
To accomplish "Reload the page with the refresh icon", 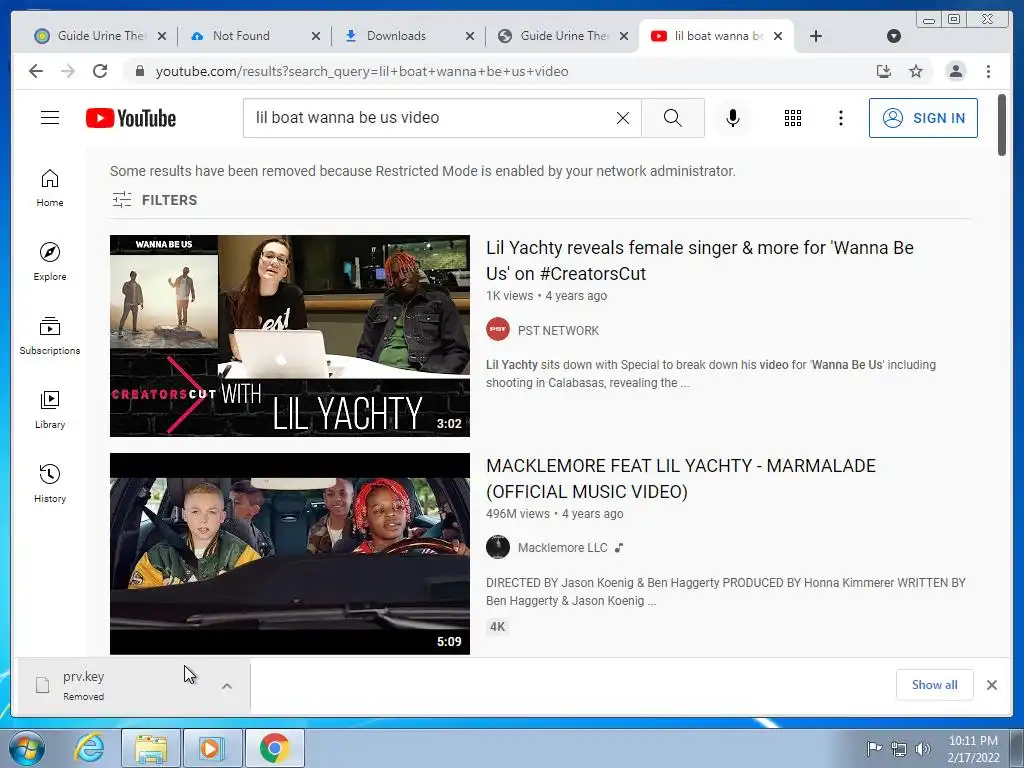I will [100, 71].
